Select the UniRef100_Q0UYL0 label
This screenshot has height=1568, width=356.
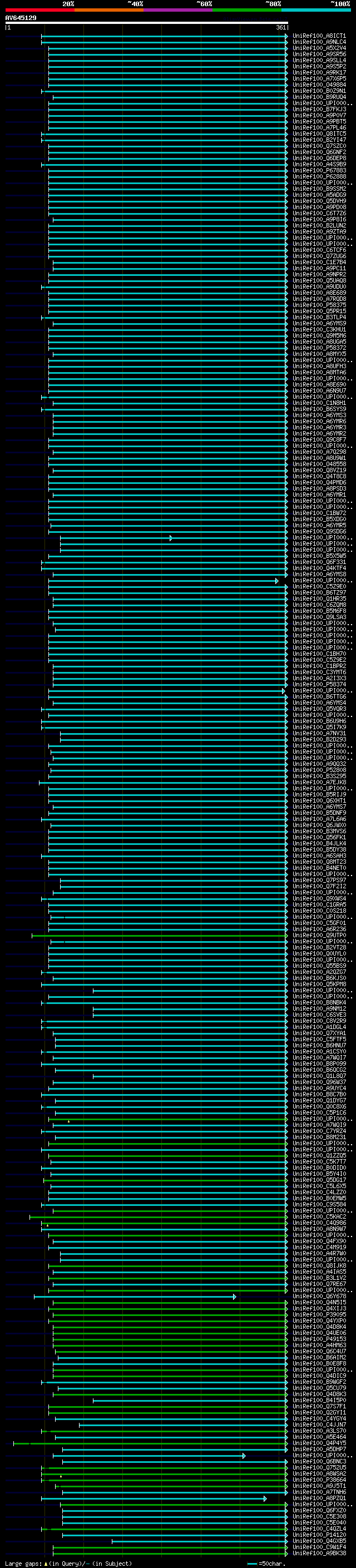pyautogui.click(x=319, y=953)
